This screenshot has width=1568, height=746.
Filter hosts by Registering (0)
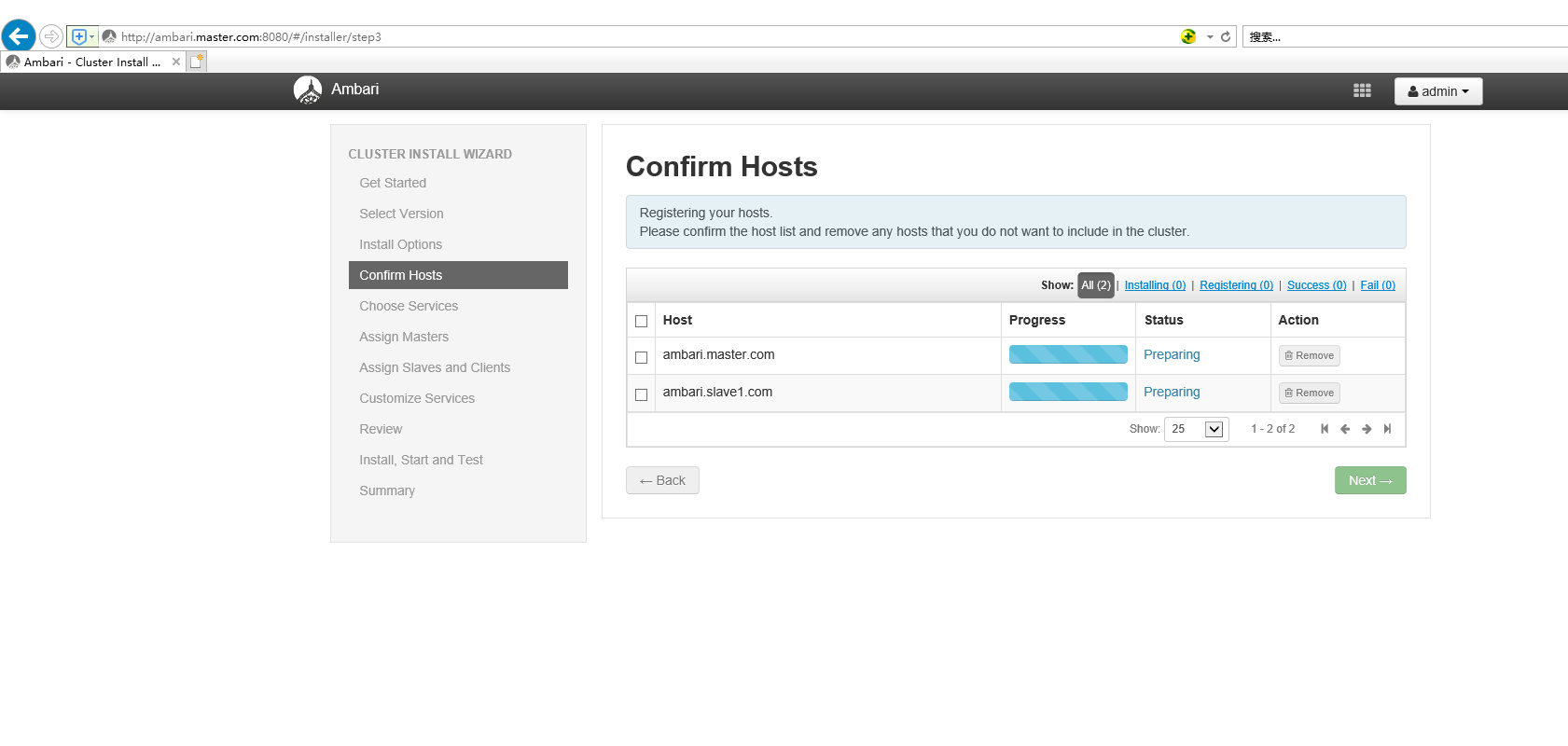coord(1236,285)
